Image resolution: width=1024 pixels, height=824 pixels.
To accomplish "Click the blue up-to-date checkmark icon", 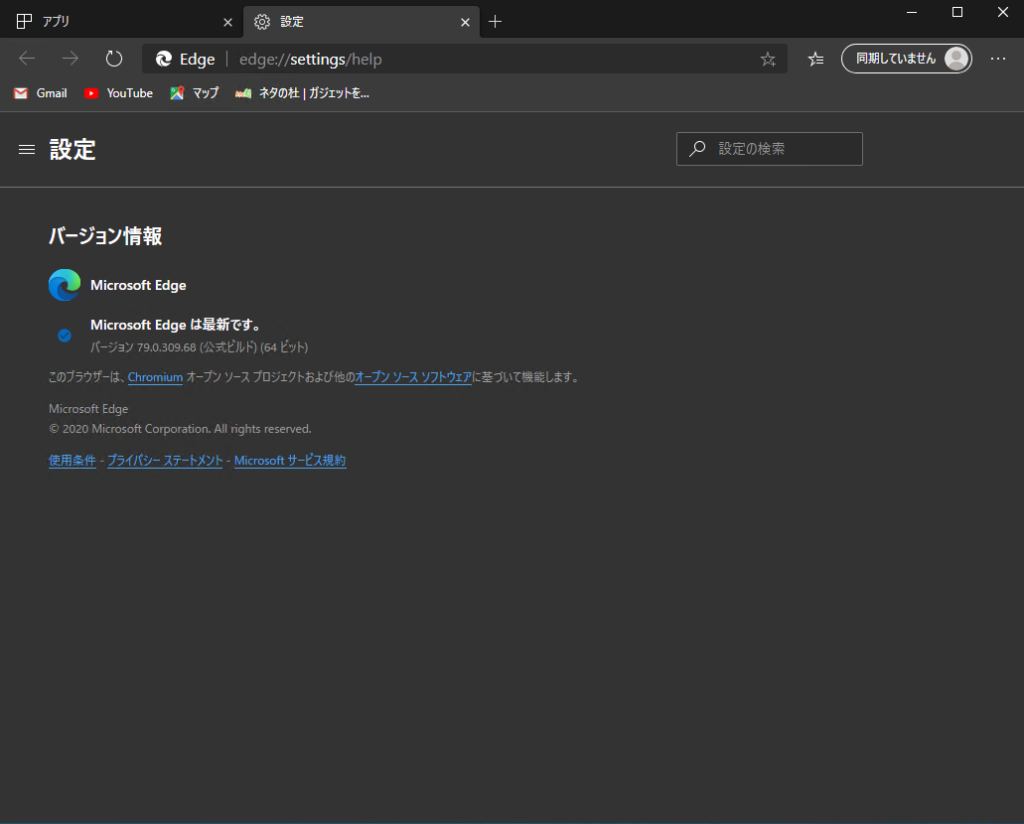I will pyautogui.click(x=64, y=336).
